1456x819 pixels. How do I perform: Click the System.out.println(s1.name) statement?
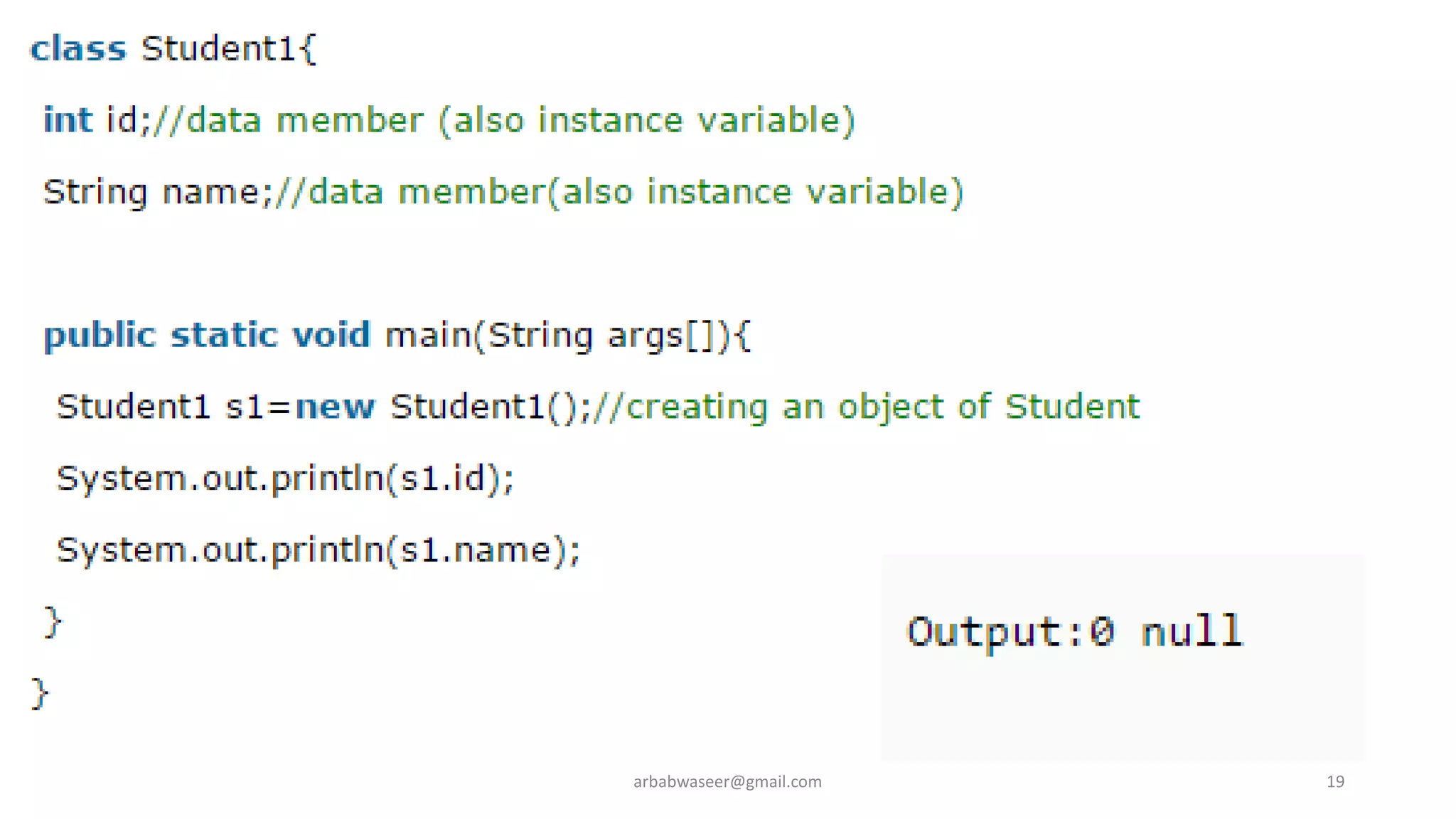[318, 550]
